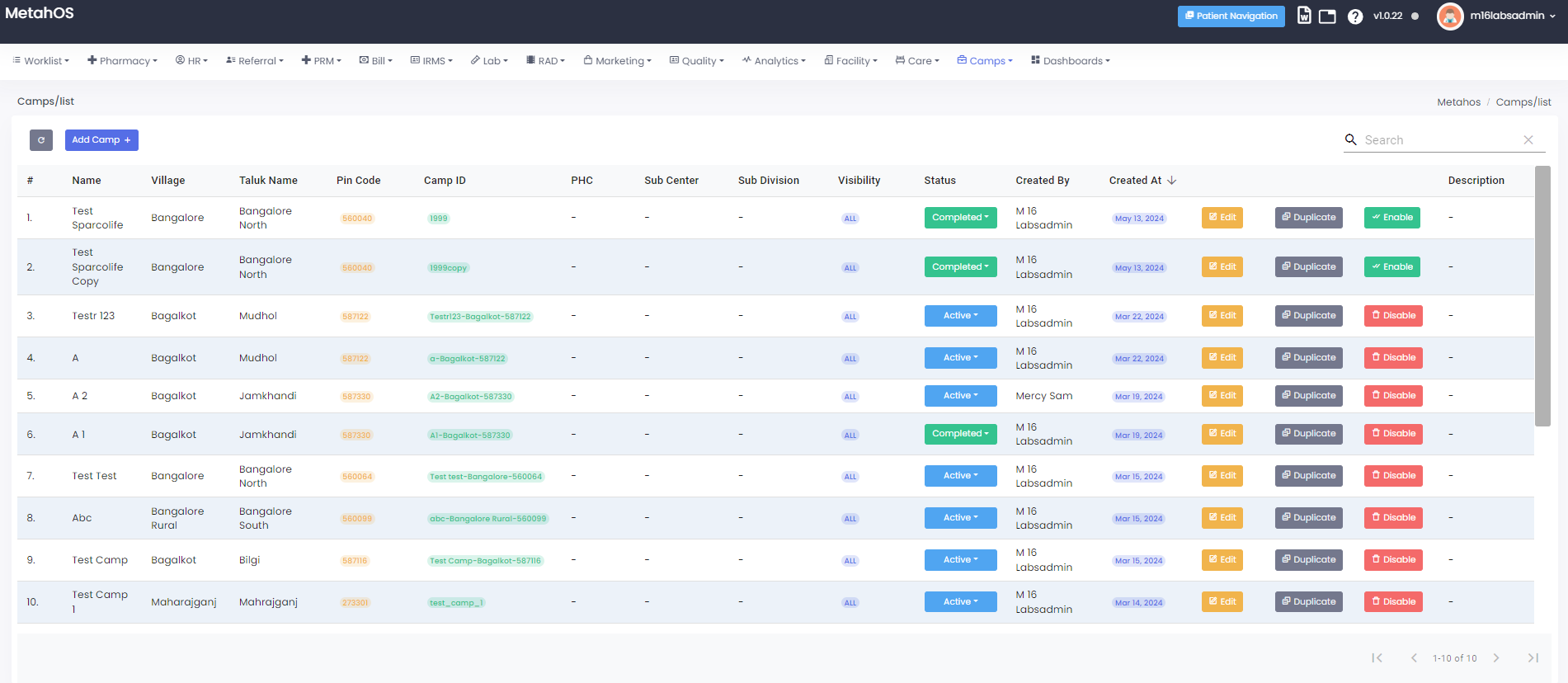Disable the Testr 123 camp
The image size is (1568, 683).
pos(1393,316)
